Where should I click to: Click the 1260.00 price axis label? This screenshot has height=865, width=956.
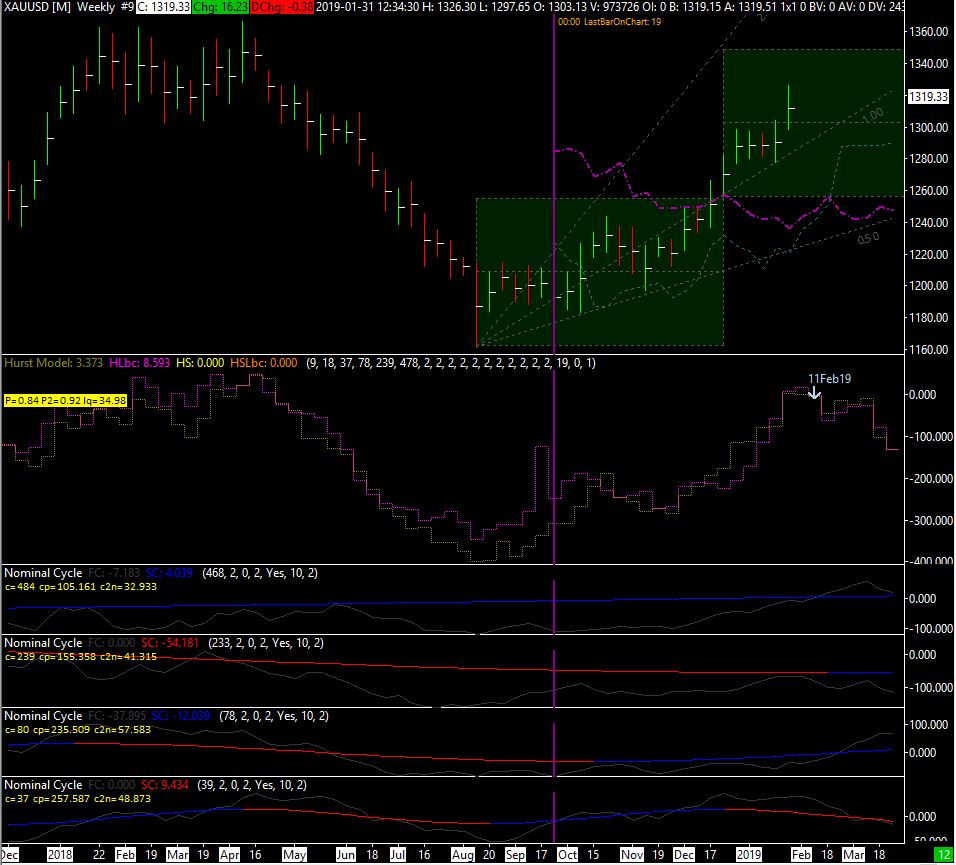tap(929, 191)
